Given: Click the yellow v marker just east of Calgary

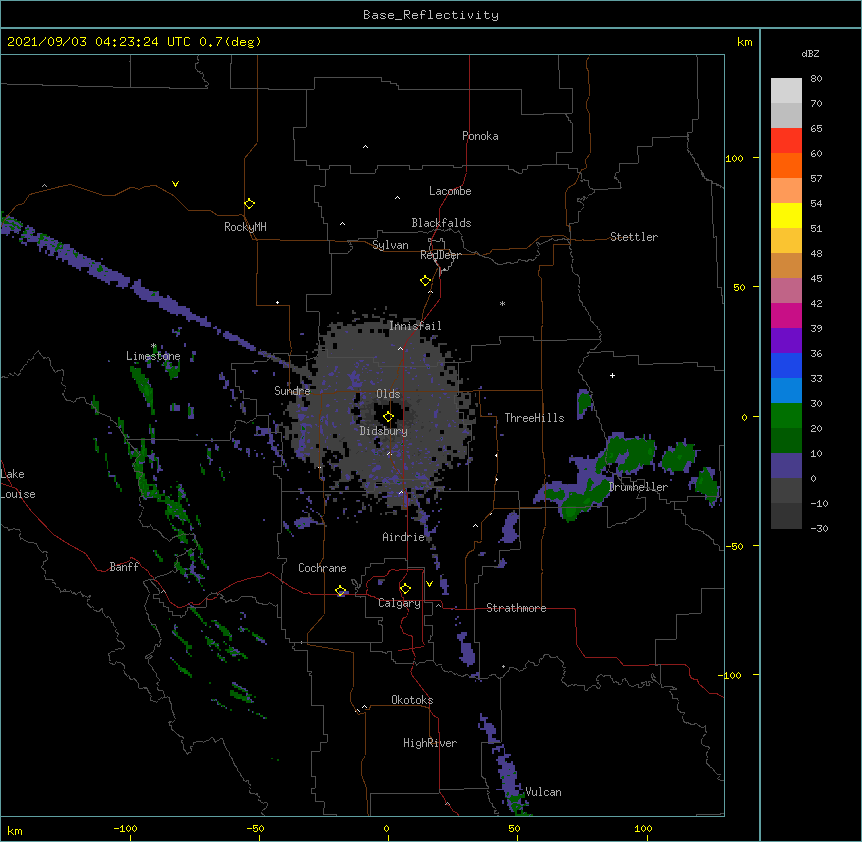Looking at the screenshot, I should (x=429, y=584).
